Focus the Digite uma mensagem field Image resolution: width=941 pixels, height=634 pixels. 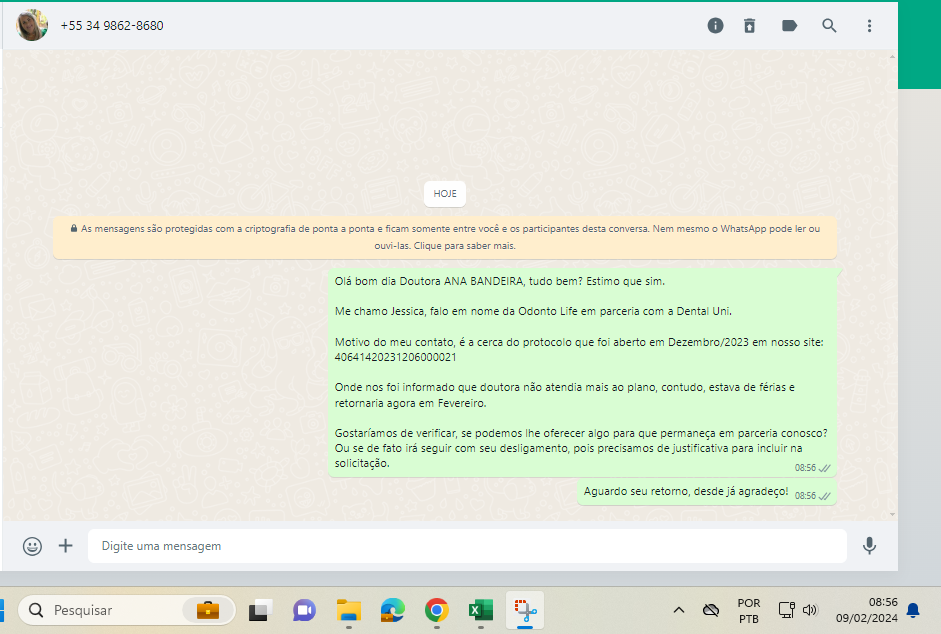(x=467, y=546)
